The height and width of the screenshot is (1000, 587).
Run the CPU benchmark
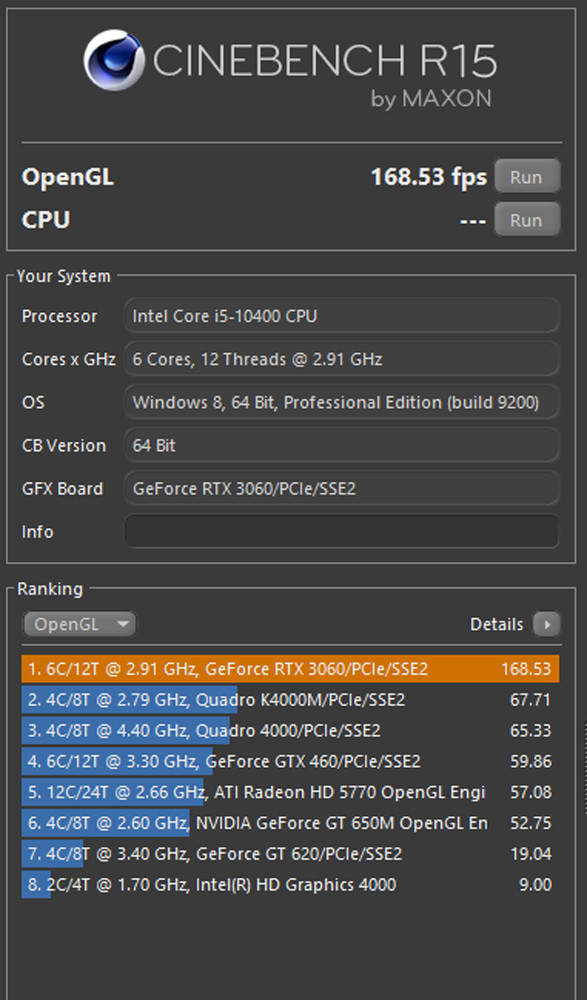[x=526, y=220]
